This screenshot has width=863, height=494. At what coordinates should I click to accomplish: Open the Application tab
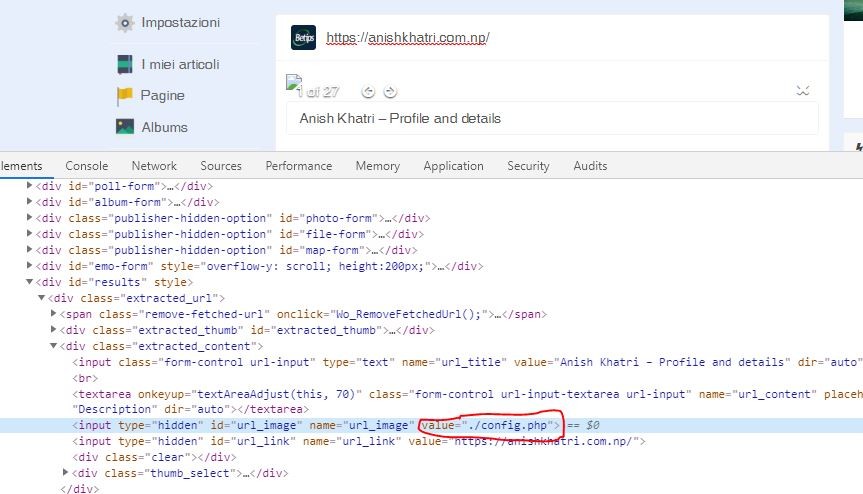click(x=454, y=166)
